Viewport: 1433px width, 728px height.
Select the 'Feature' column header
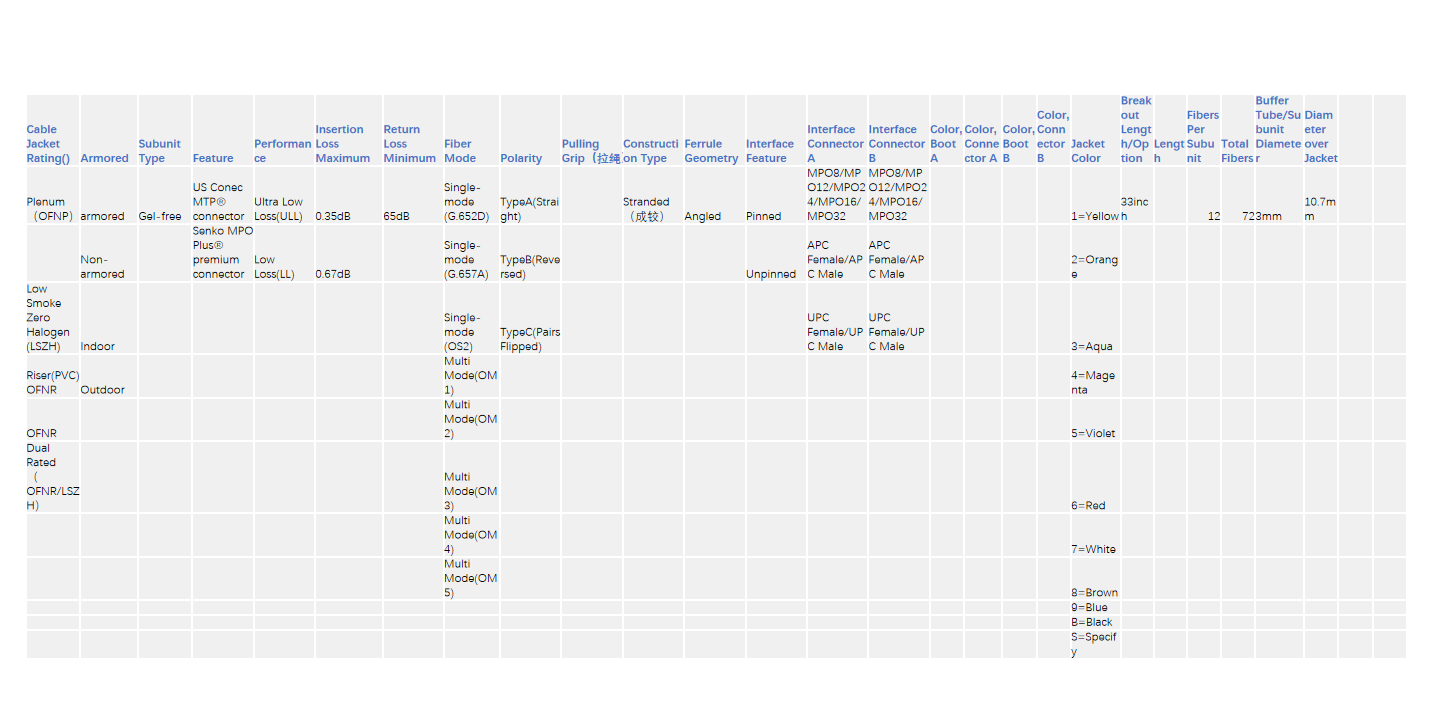click(222, 130)
